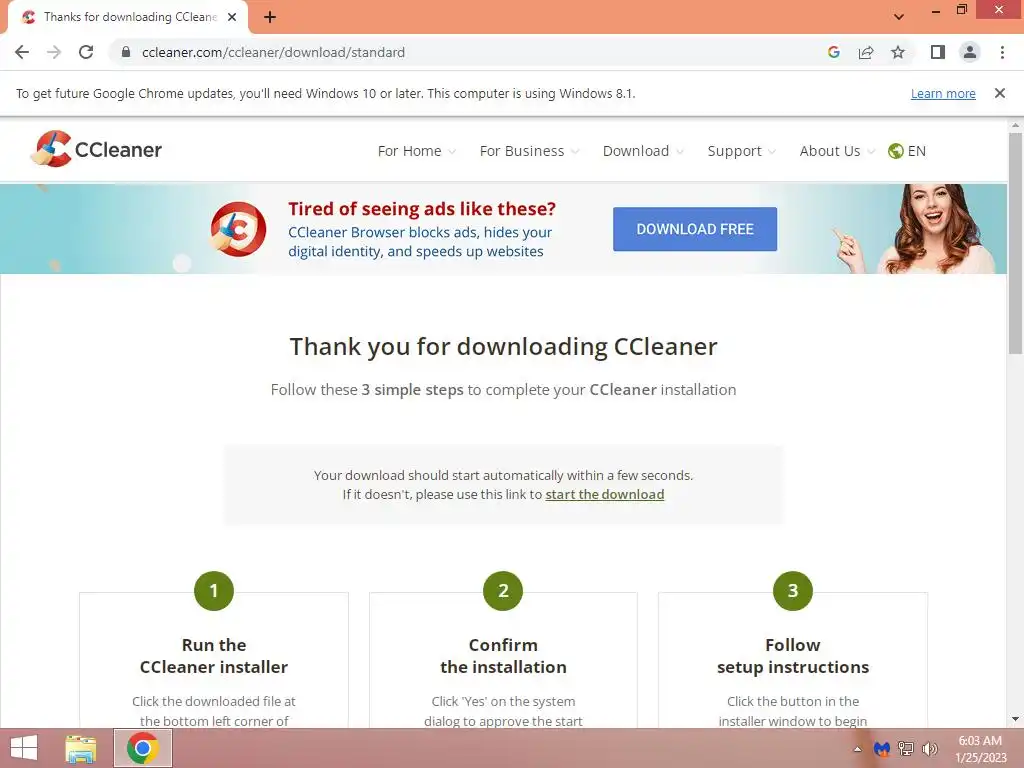Click 'Thank you for downloading CCleaner' heading
This screenshot has width=1024, height=768.
point(504,347)
